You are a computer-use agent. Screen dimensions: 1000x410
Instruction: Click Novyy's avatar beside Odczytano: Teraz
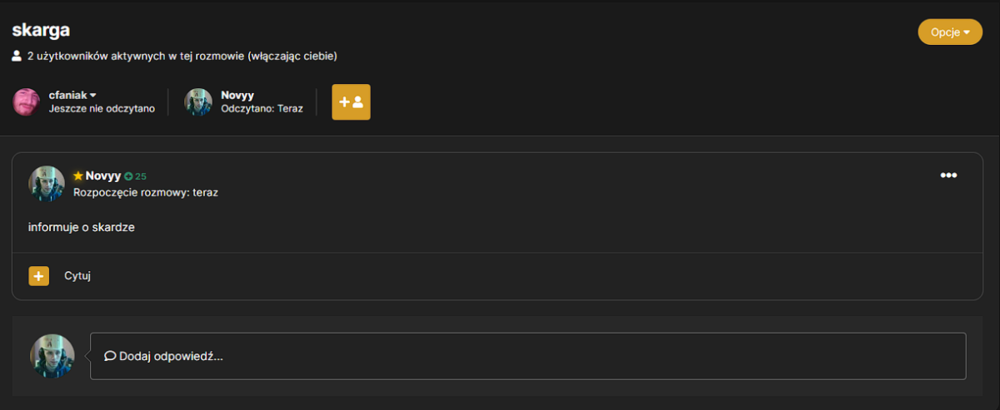click(x=198, y=102)
